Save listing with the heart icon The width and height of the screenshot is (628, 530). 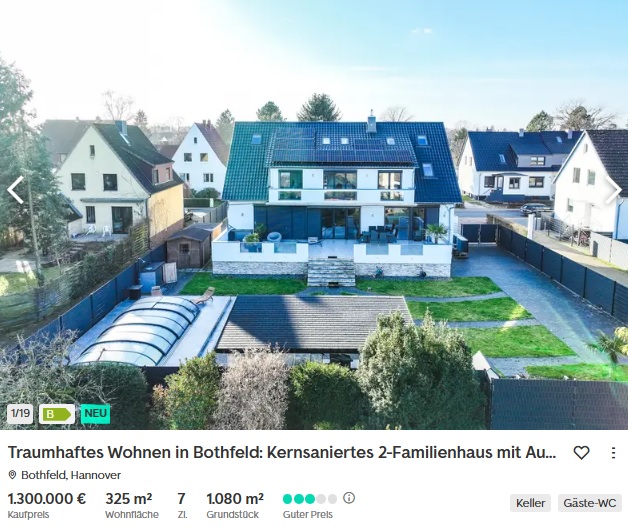click(x=581, y=453)
